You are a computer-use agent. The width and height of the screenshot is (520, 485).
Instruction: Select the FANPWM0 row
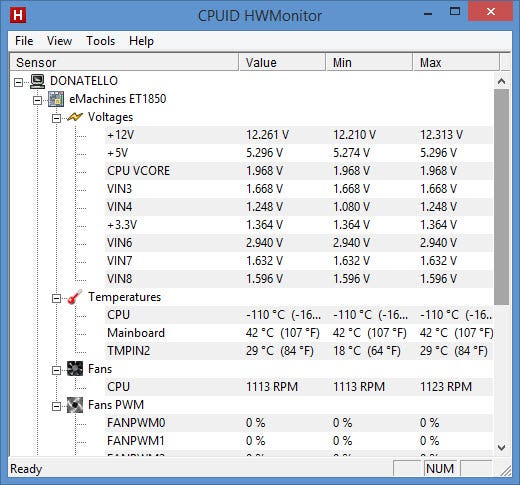[299, 423]
